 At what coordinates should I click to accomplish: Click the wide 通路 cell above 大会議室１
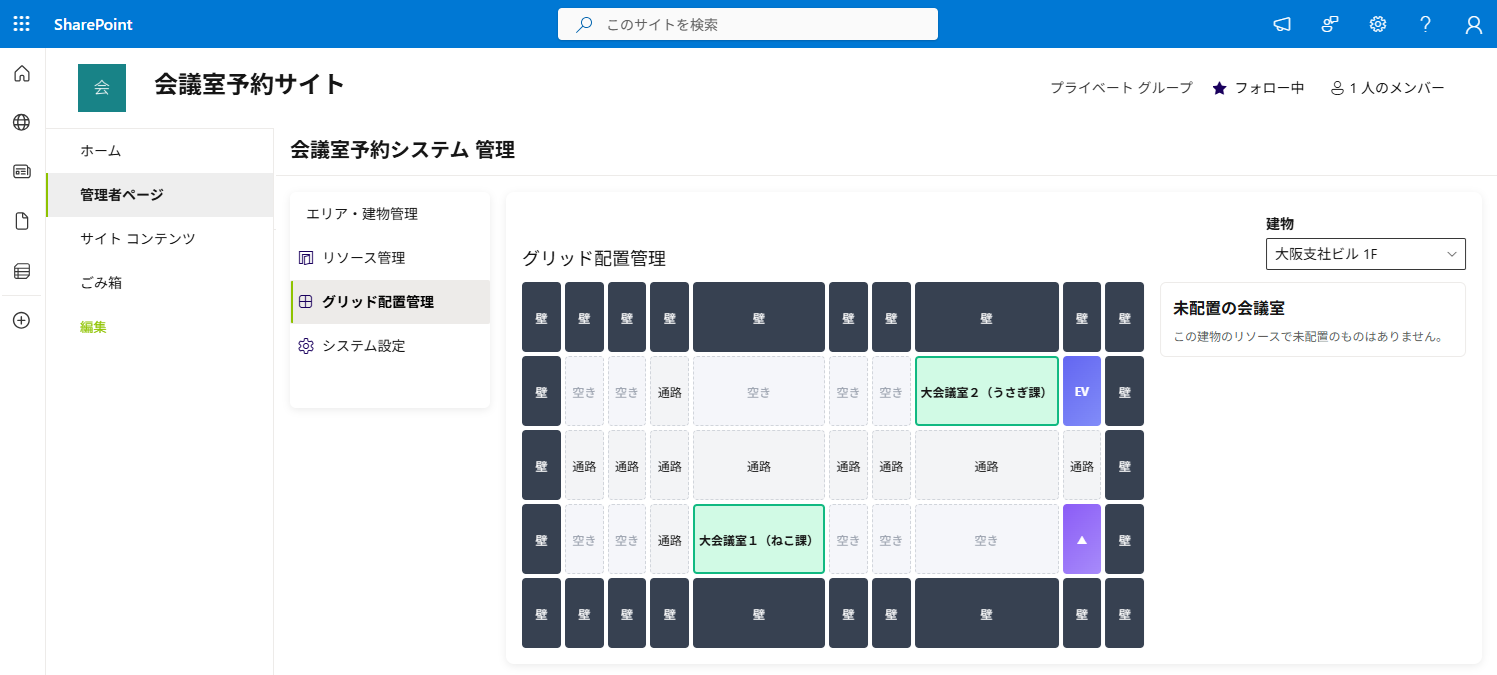(759, 465)
